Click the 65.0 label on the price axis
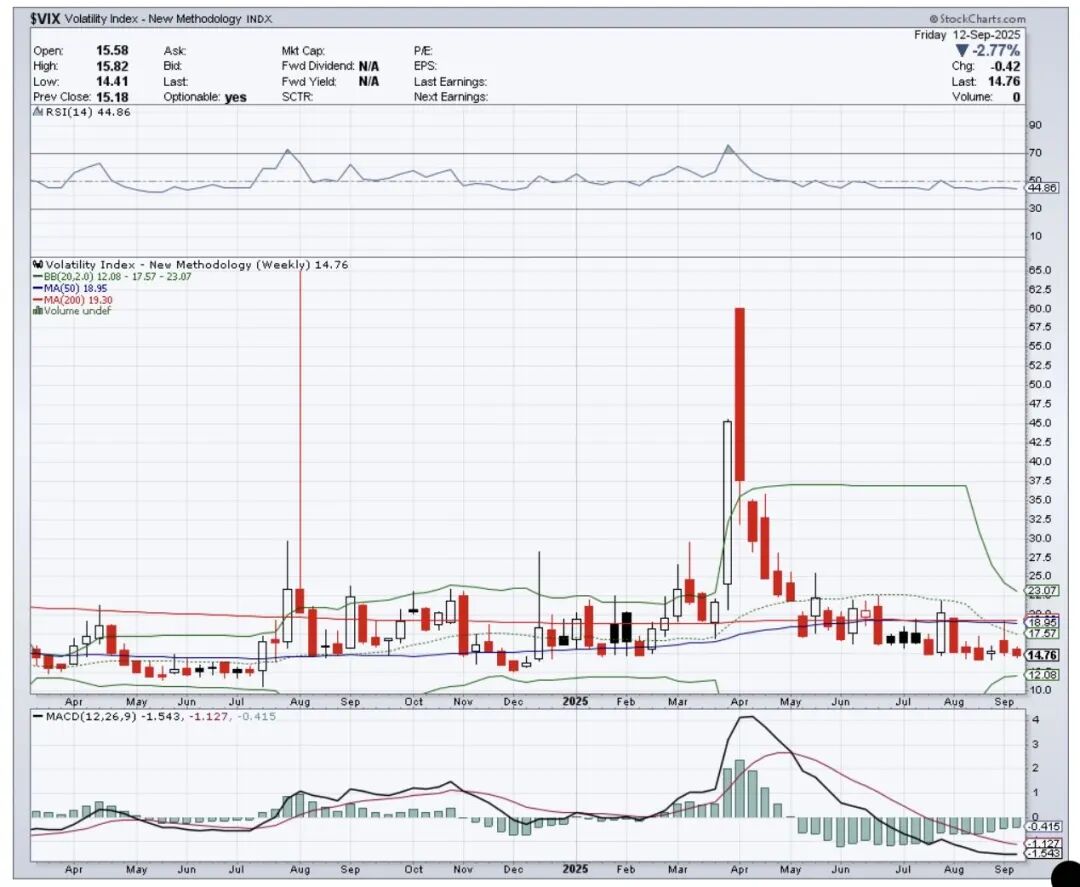 pyautogui.click(x=1039, y=271)
